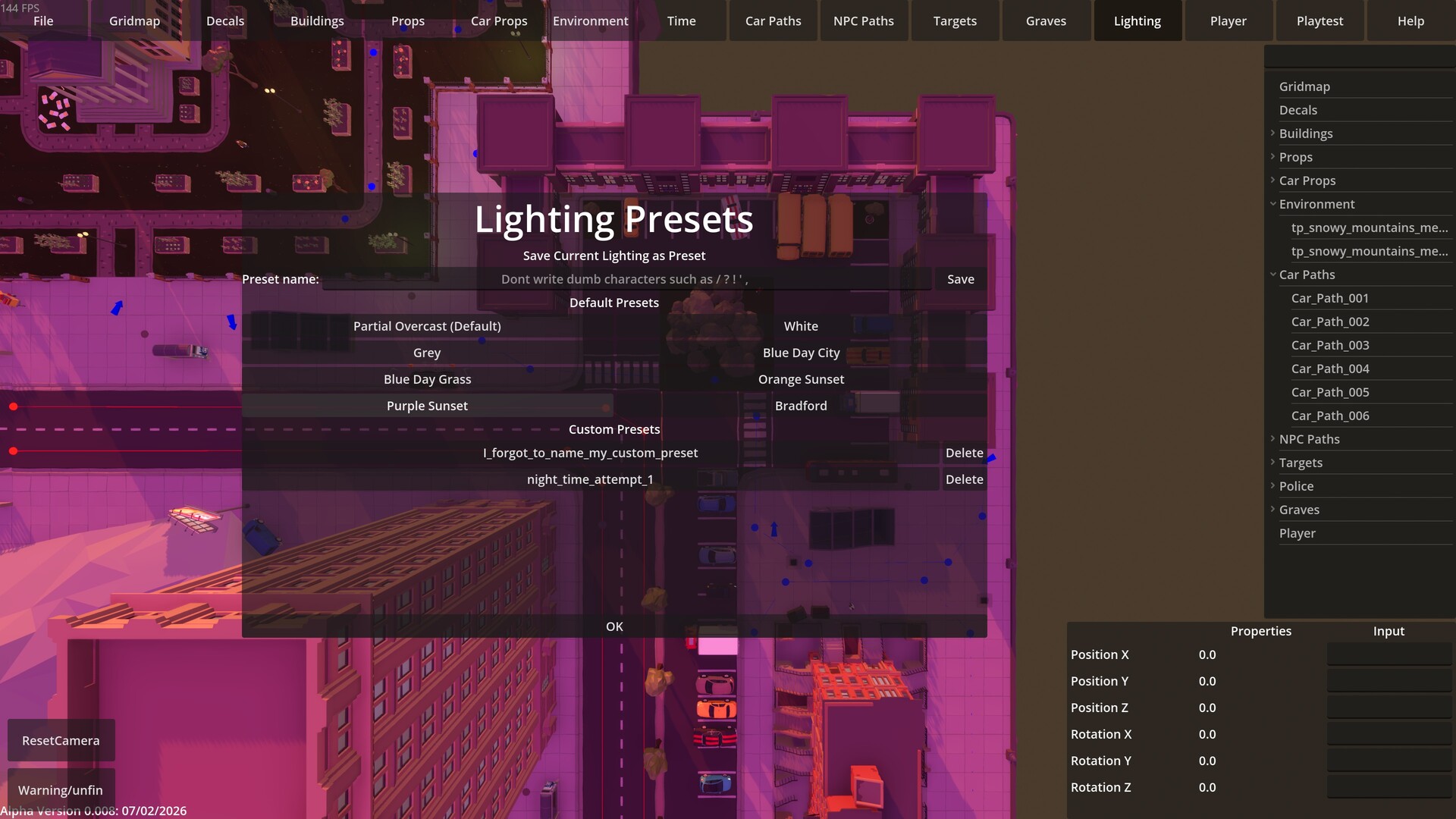Click the ResetCamera button
The height and width of the screenshot is (819, 1456).
(61, 740)
